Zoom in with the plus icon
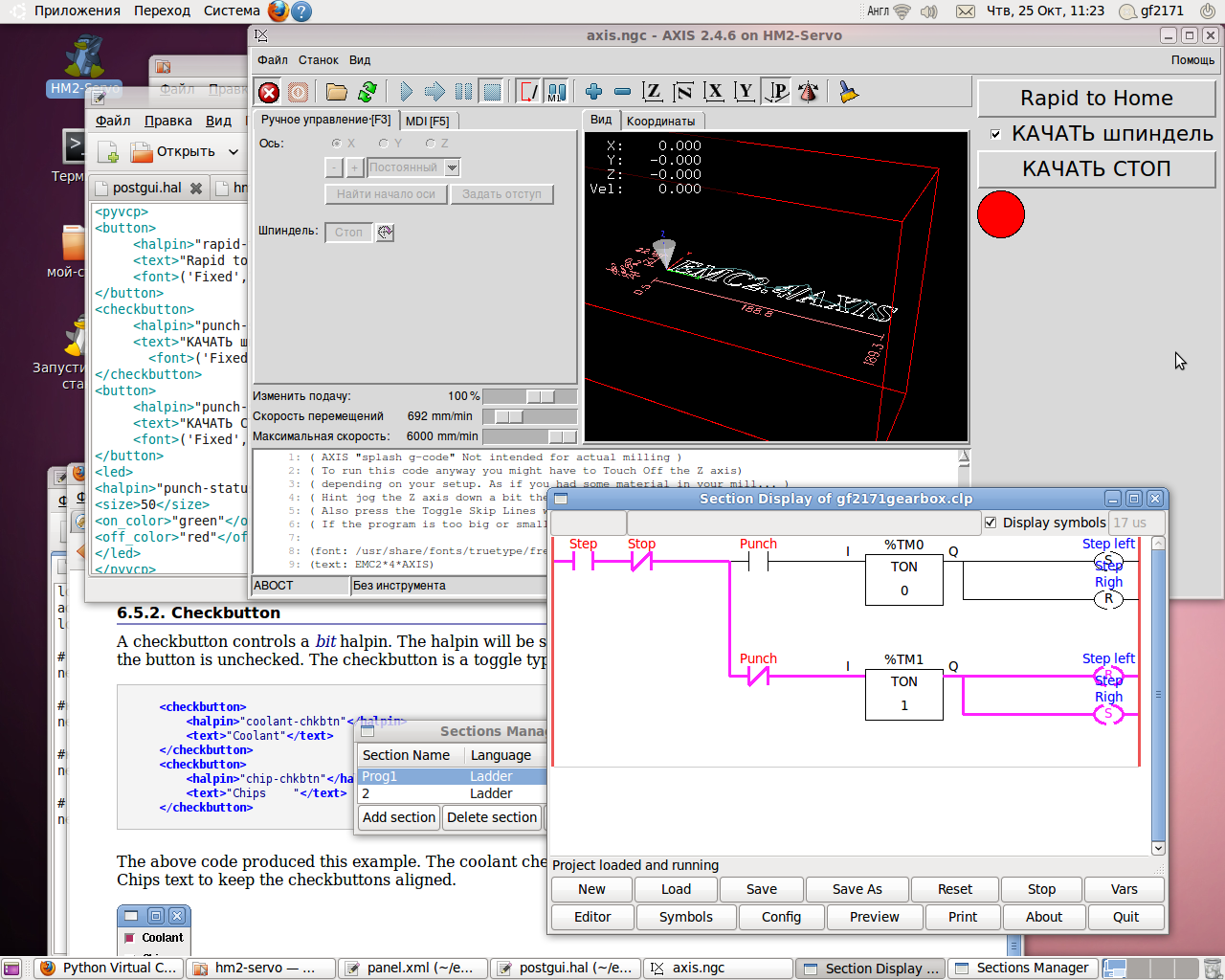This screenshot has height=980, width=1225. pyautogui.click(x=593, y=92)
